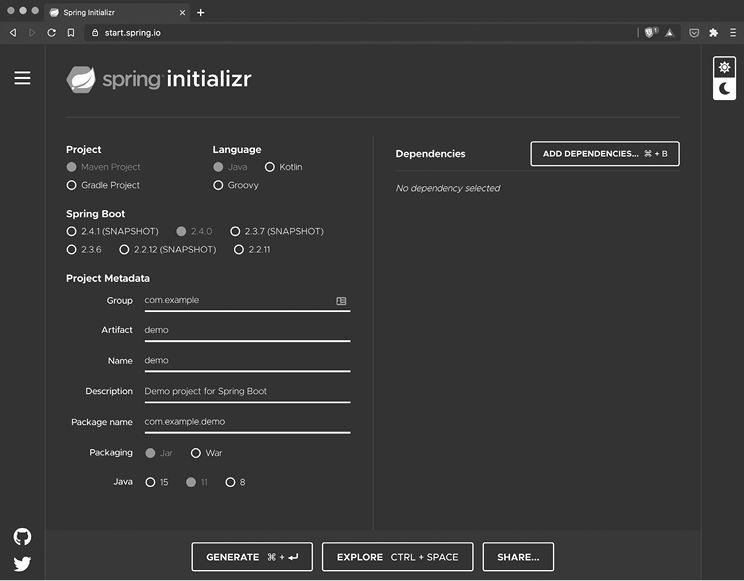Select Spring Boot version 2.3.6

click(71, 249)
